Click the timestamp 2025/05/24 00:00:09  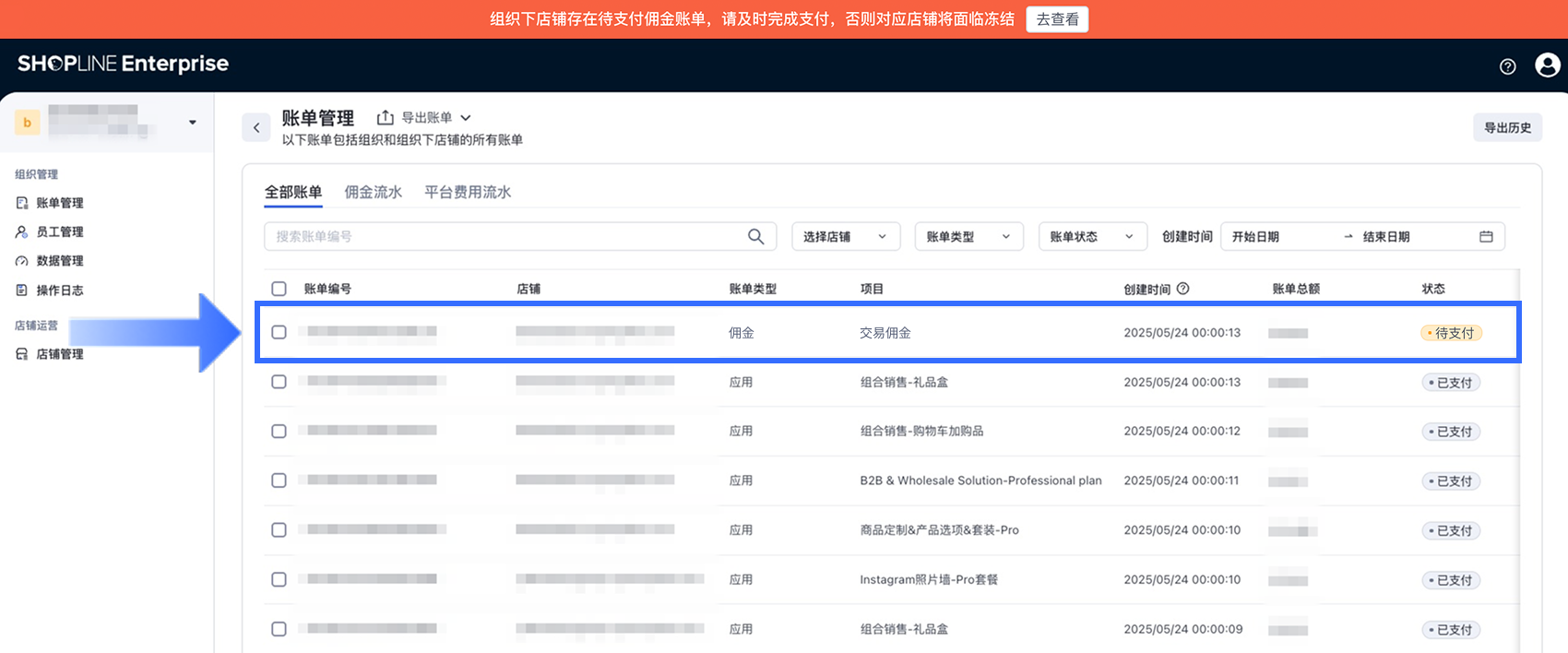1182,629
